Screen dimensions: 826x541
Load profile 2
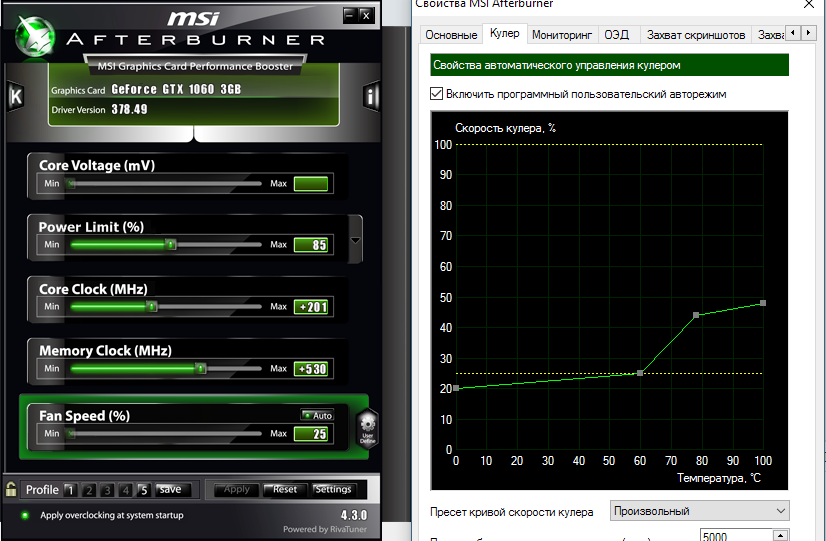pos(89,490)
